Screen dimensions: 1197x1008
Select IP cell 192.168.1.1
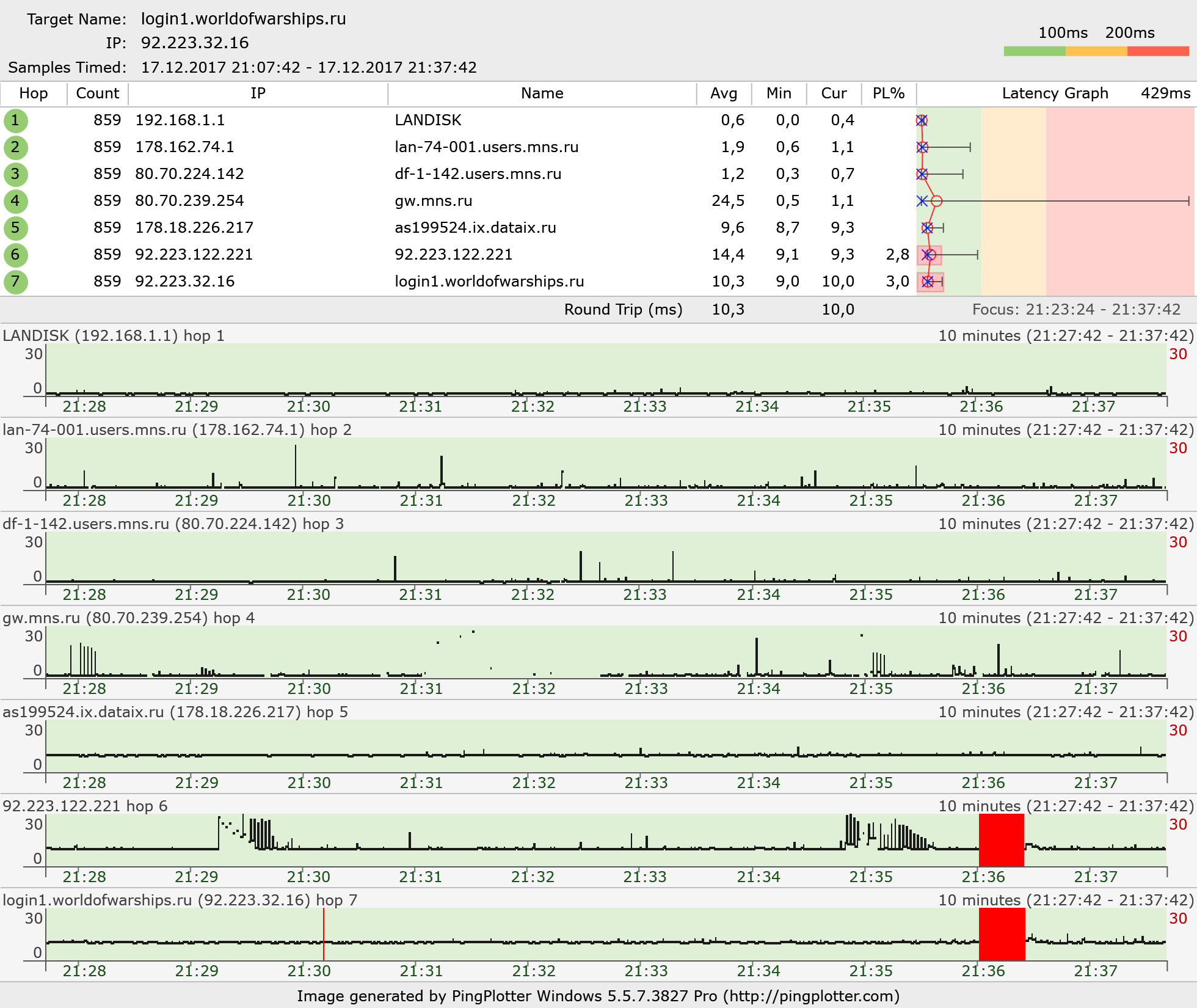click(180, 120)
